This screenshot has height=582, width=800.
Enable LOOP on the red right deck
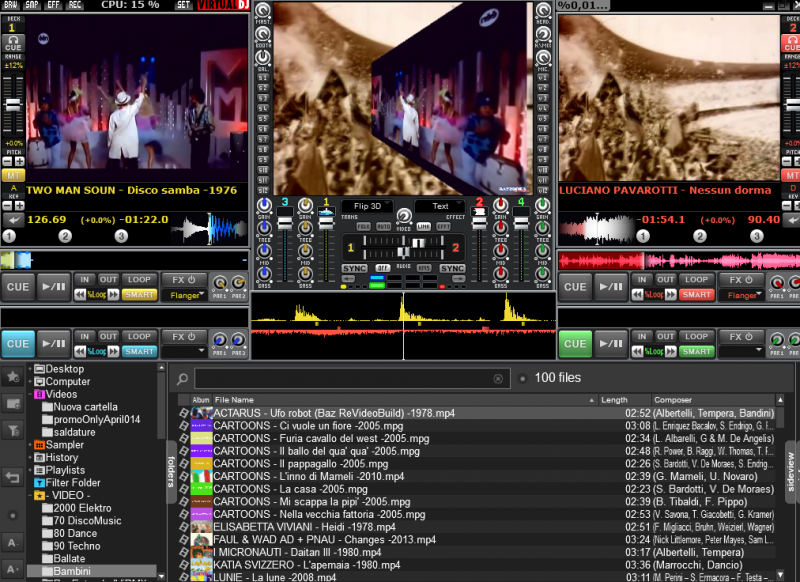coord(696,280)
